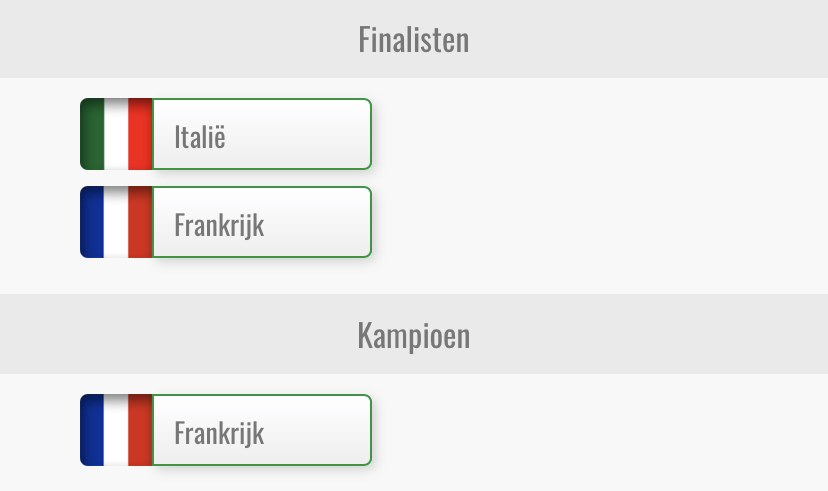Click red stripe of finalist French flag
The image size is (828, 491).
pos(140,222)
